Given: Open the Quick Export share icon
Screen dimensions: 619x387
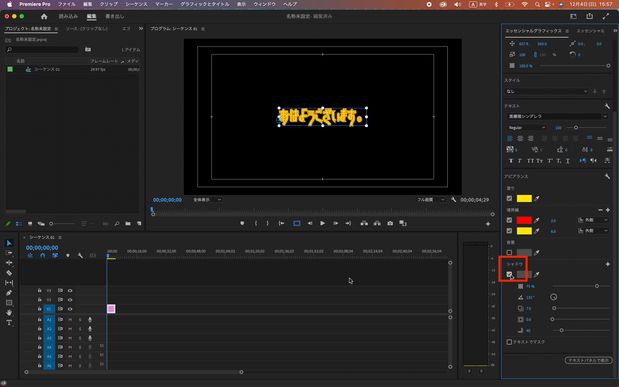Looking at the screenshot, I should pos(589,16).
